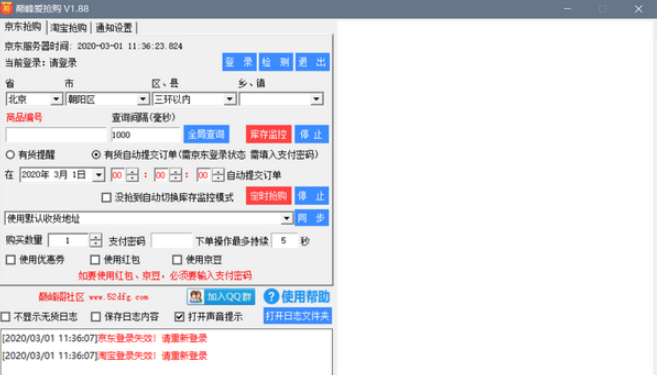Increase the purchase quantity spinner

(96, 237)
